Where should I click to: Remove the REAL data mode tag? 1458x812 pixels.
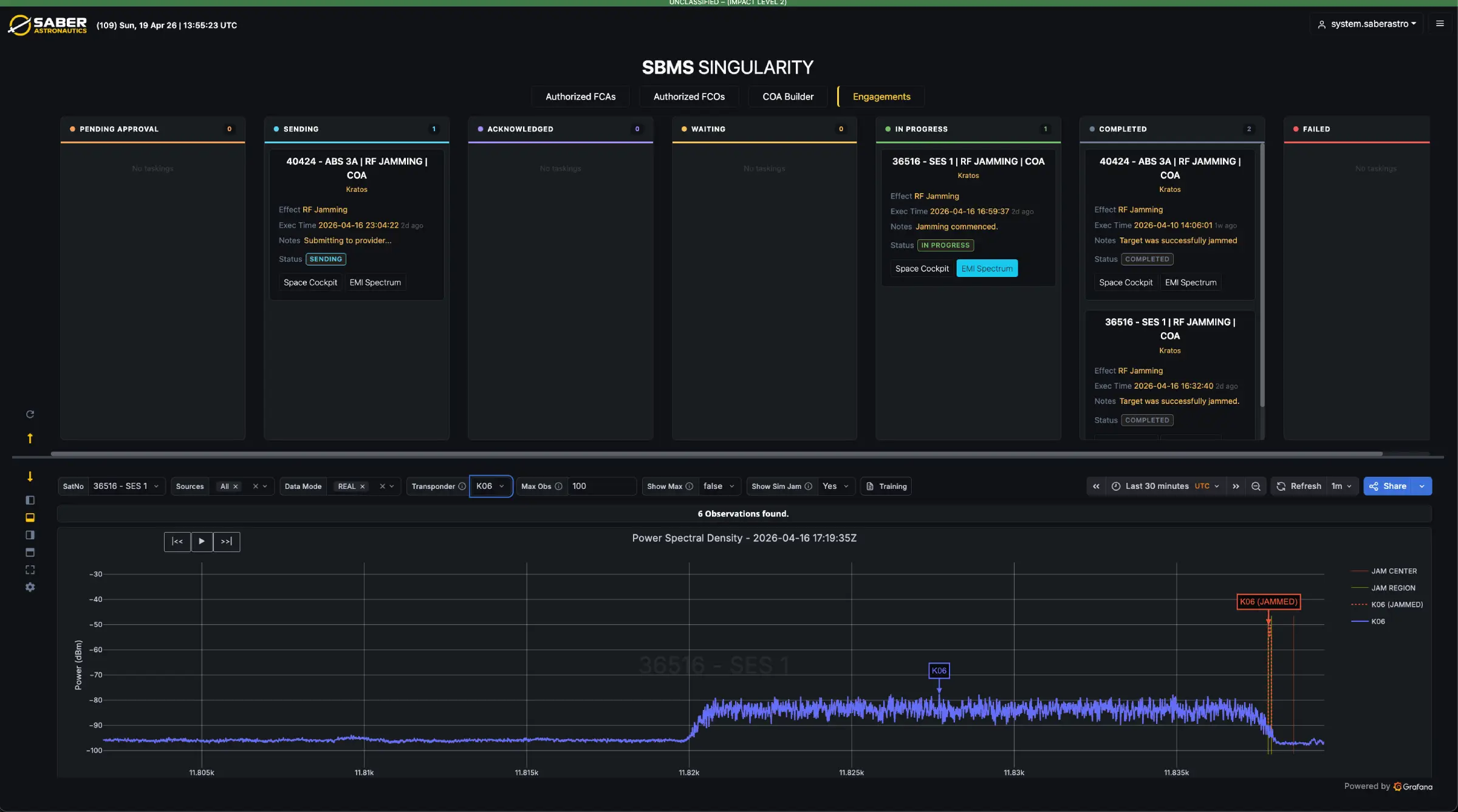[362, 486]
